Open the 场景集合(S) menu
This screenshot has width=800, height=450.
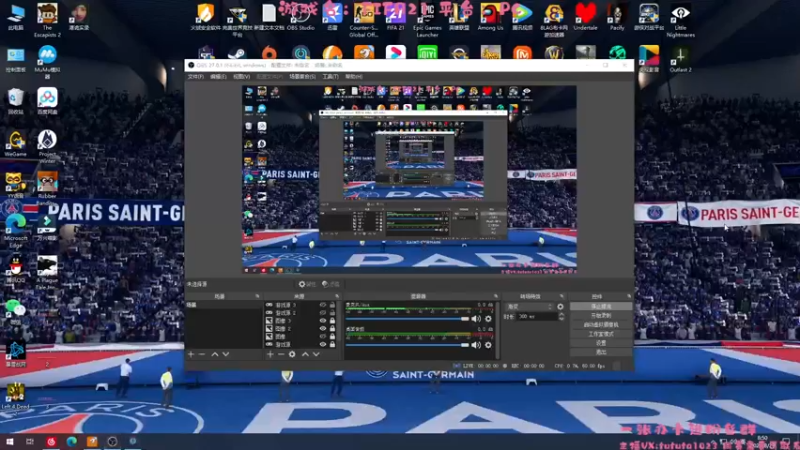click(x=302, y=77)
